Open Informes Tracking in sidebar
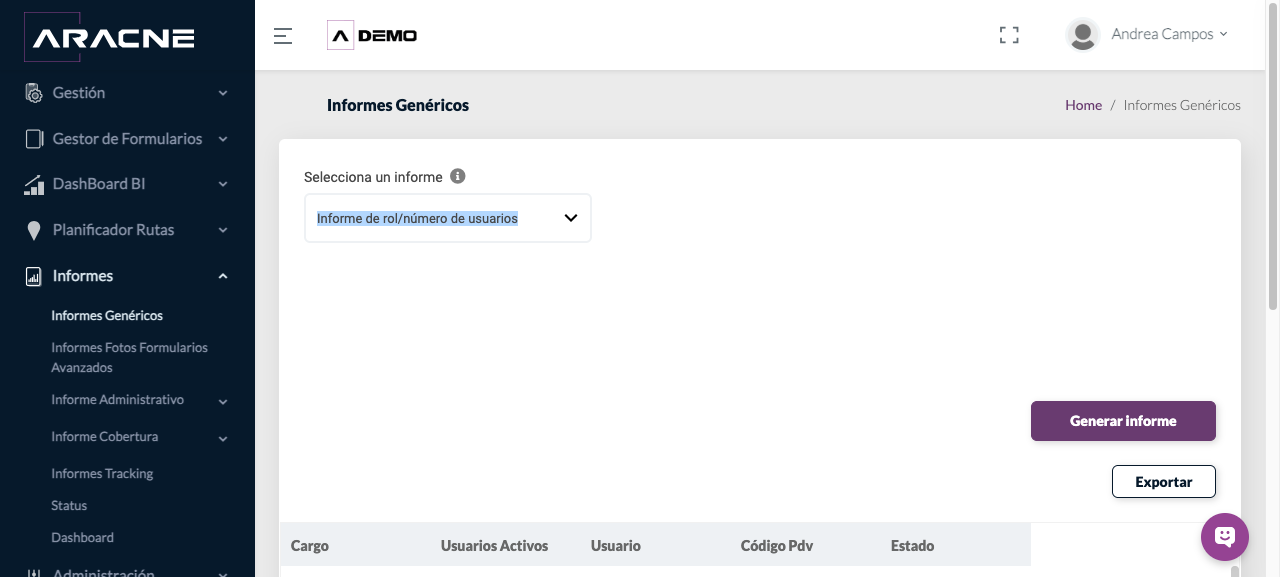1280x577 pixels. [102, 473]
